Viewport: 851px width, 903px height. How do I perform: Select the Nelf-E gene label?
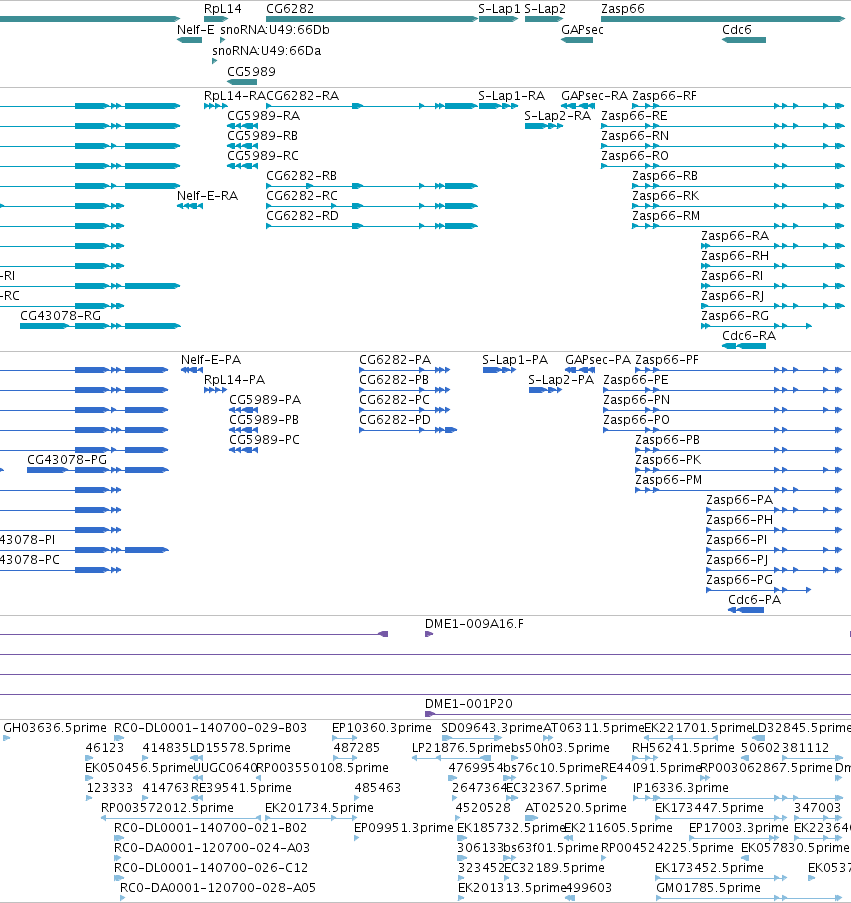tap(195, 29)
